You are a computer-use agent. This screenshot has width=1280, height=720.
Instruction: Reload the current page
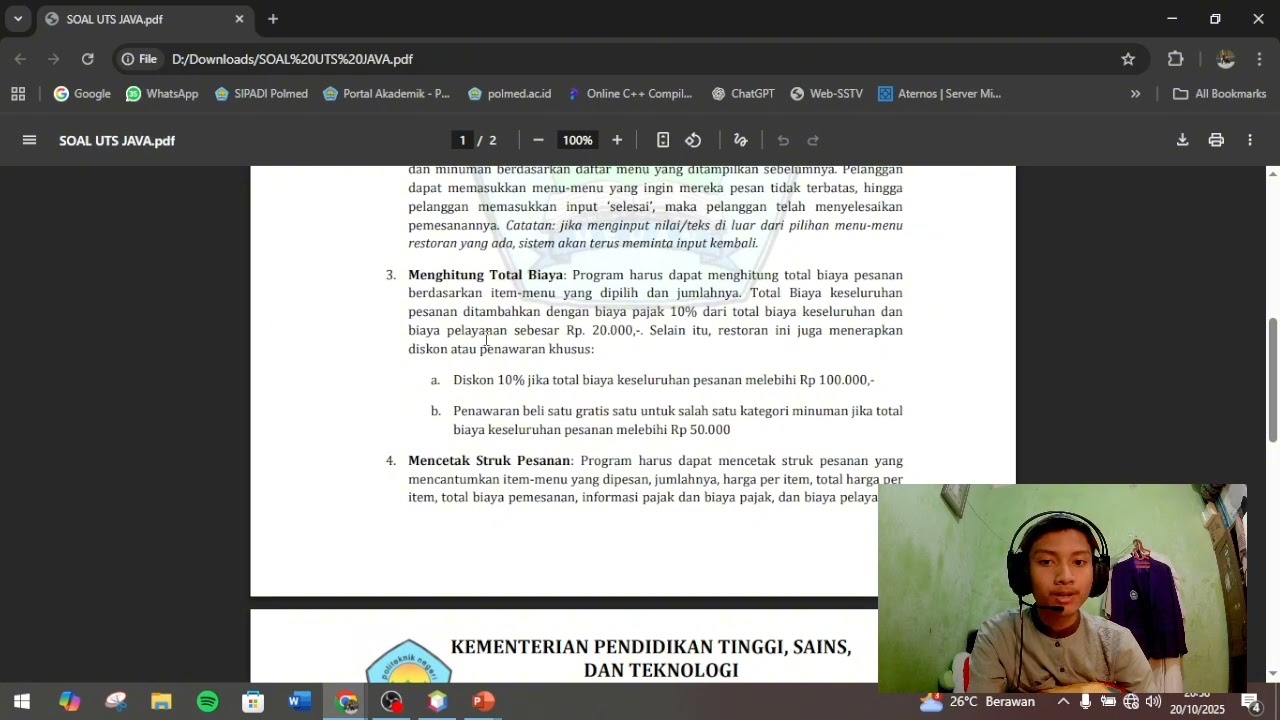pyautogui.click(x=88, y=59)
